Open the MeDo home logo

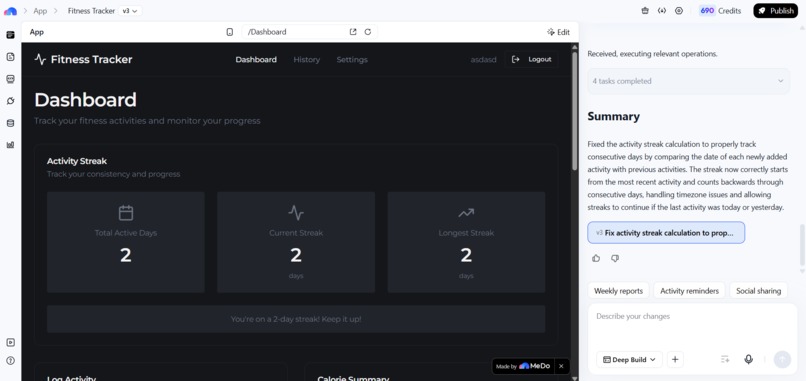10,11
